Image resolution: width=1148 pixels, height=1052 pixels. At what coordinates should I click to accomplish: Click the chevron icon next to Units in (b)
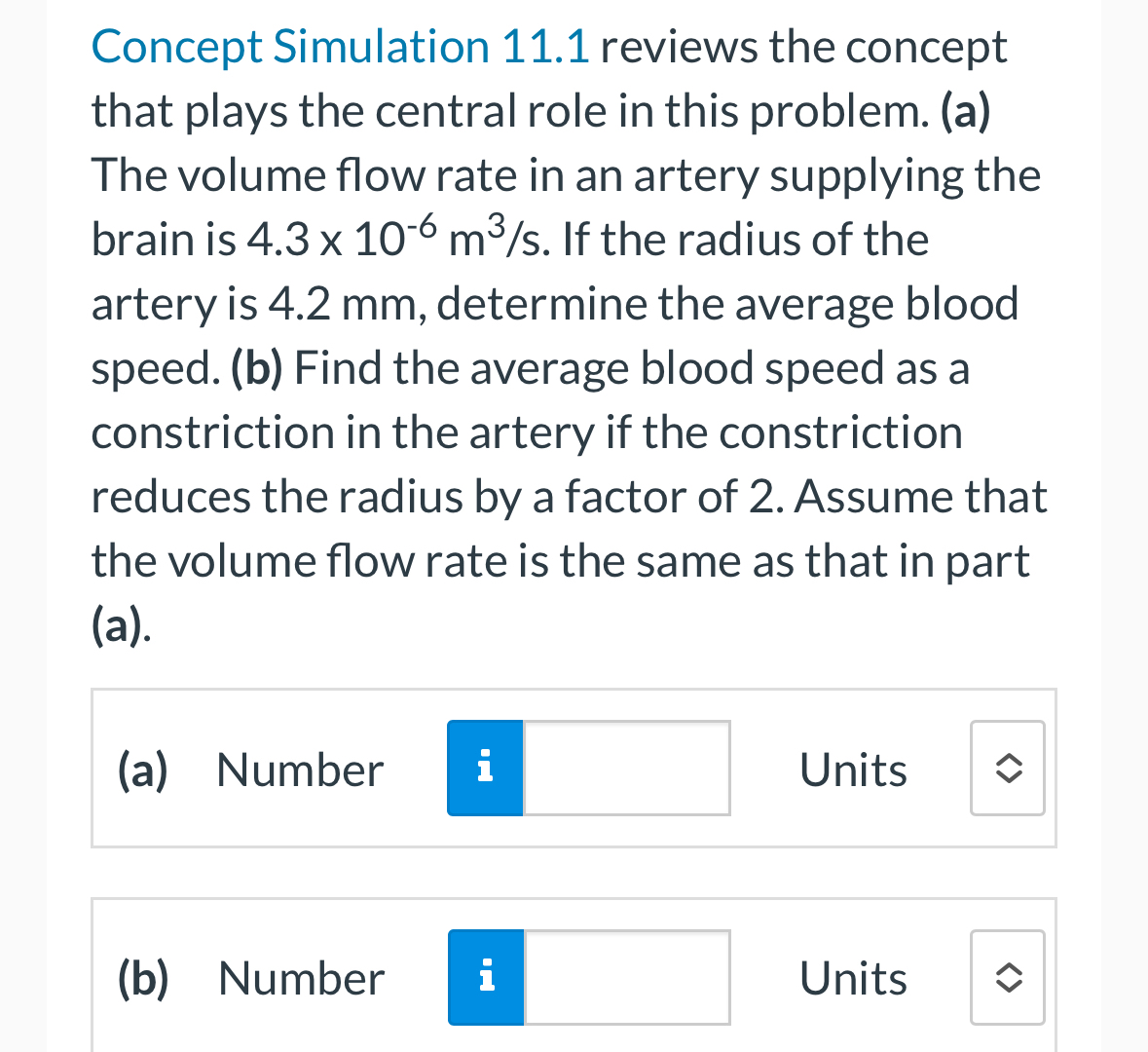(1007, 977)
